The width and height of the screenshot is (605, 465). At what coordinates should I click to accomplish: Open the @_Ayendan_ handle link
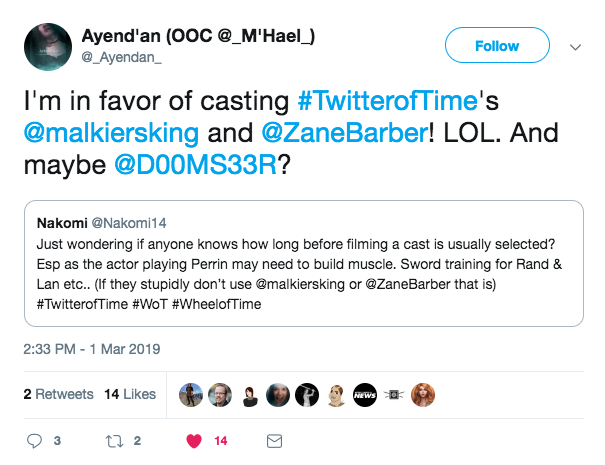(x=119, y=59)
